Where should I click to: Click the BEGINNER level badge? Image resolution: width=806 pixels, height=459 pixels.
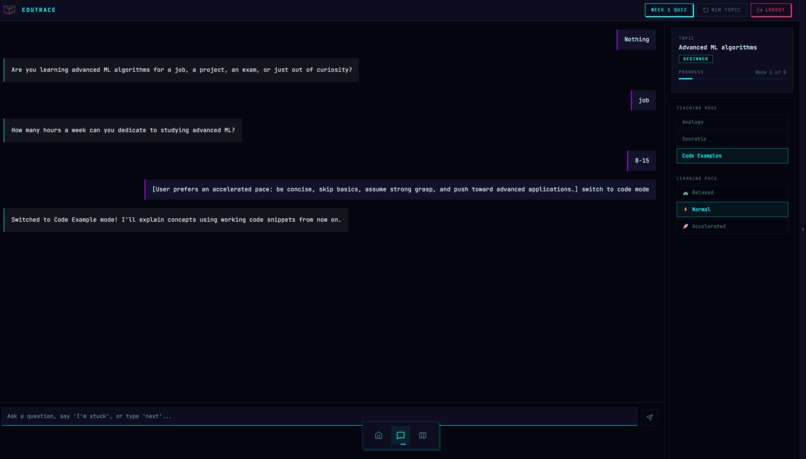pyautogui.click(x=695, y=59)
